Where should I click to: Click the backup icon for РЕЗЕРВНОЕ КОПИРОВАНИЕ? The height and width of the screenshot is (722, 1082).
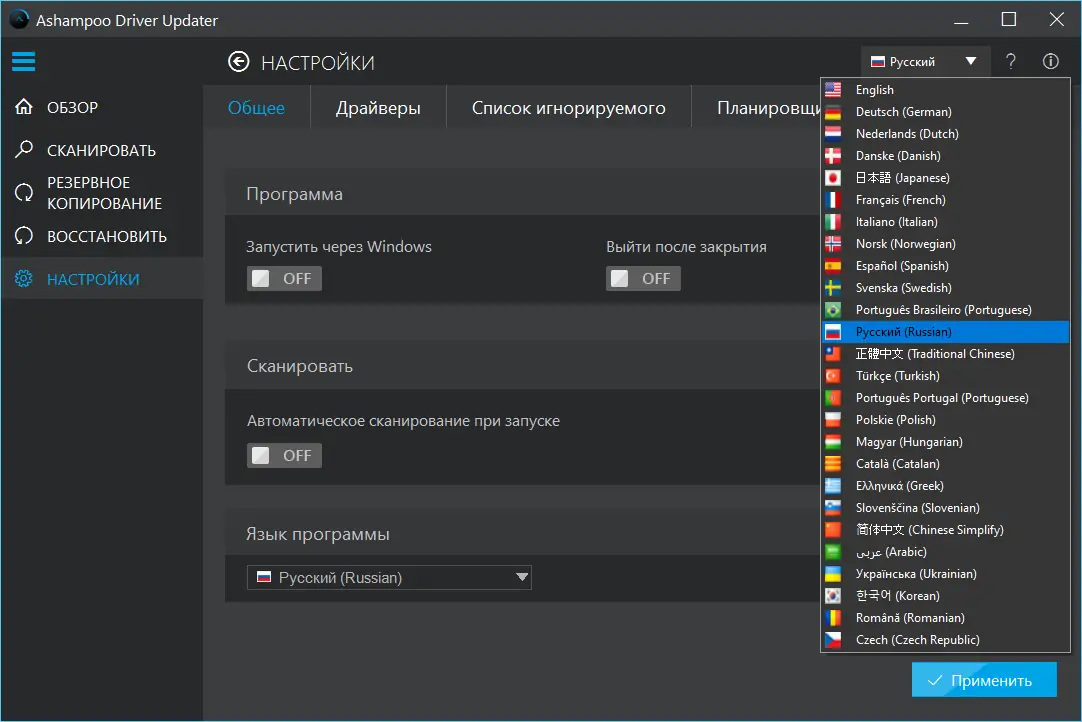pos(24,193)
